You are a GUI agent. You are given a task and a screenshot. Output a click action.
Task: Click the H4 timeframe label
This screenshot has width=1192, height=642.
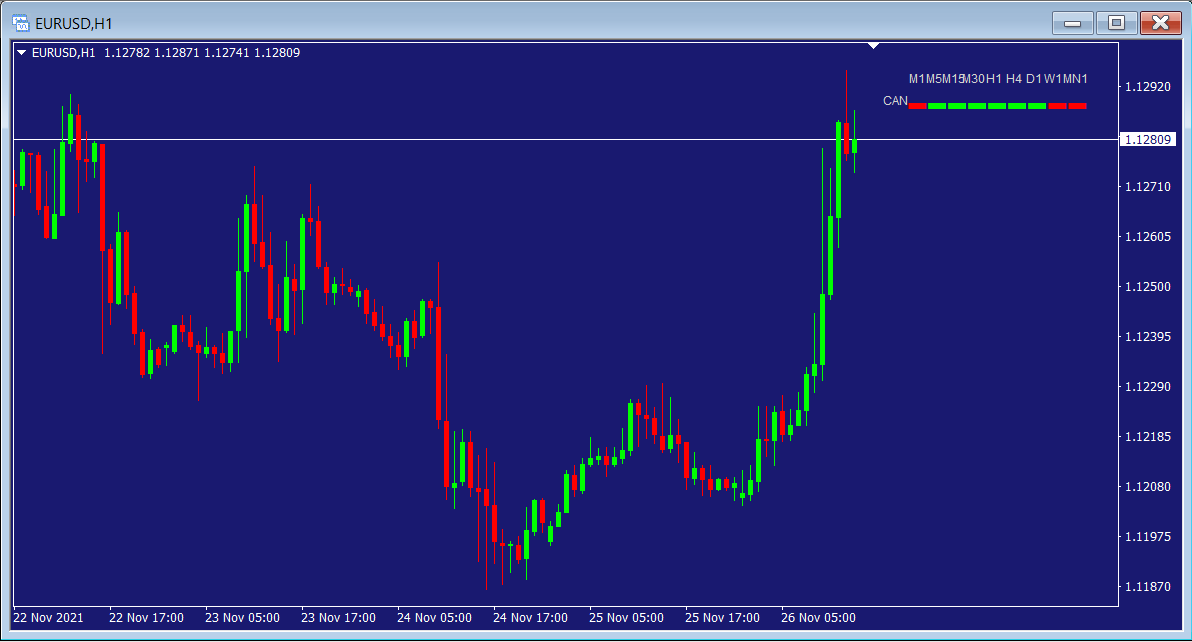1014,79
